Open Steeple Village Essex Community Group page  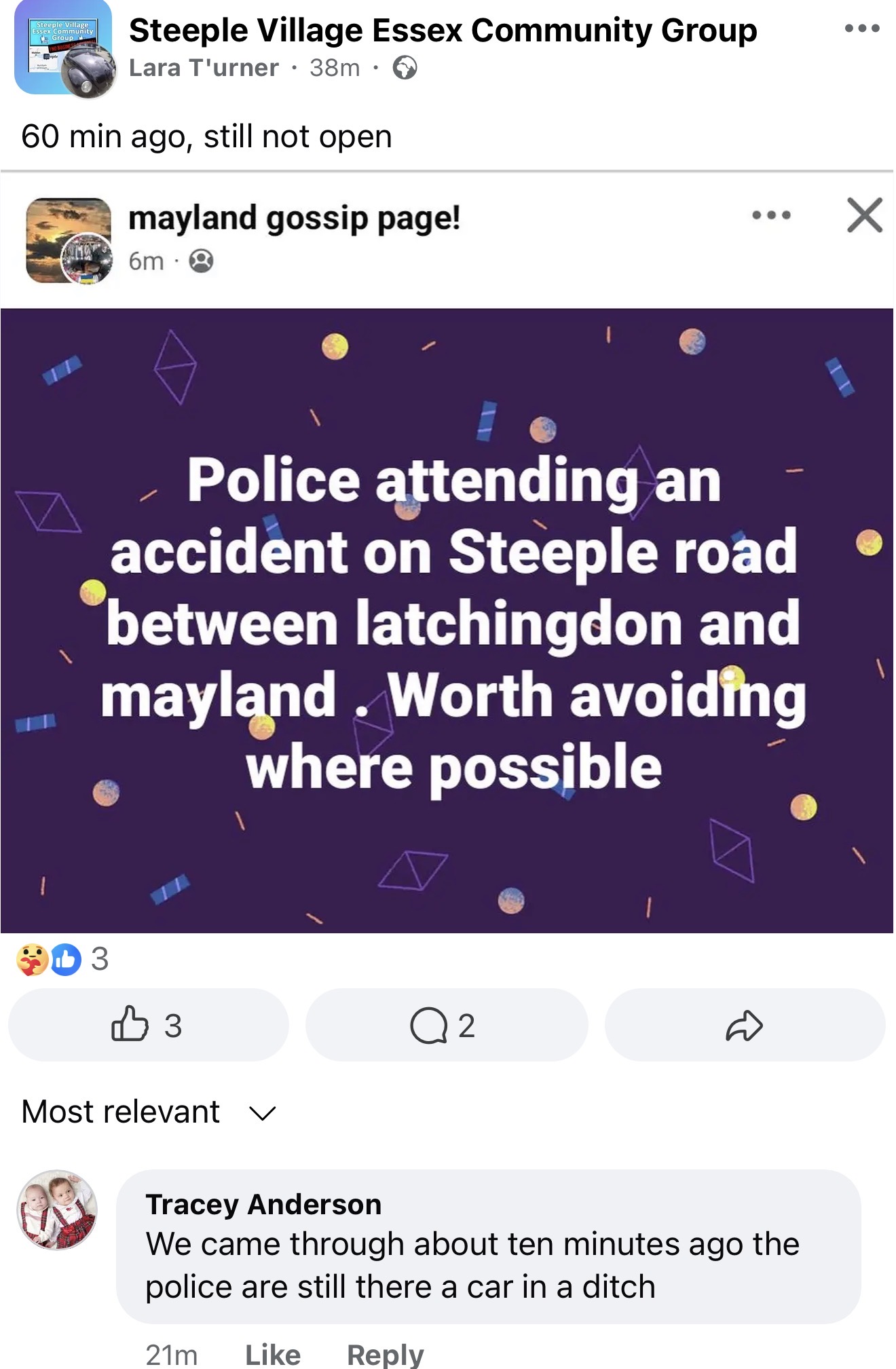(443, 31)
